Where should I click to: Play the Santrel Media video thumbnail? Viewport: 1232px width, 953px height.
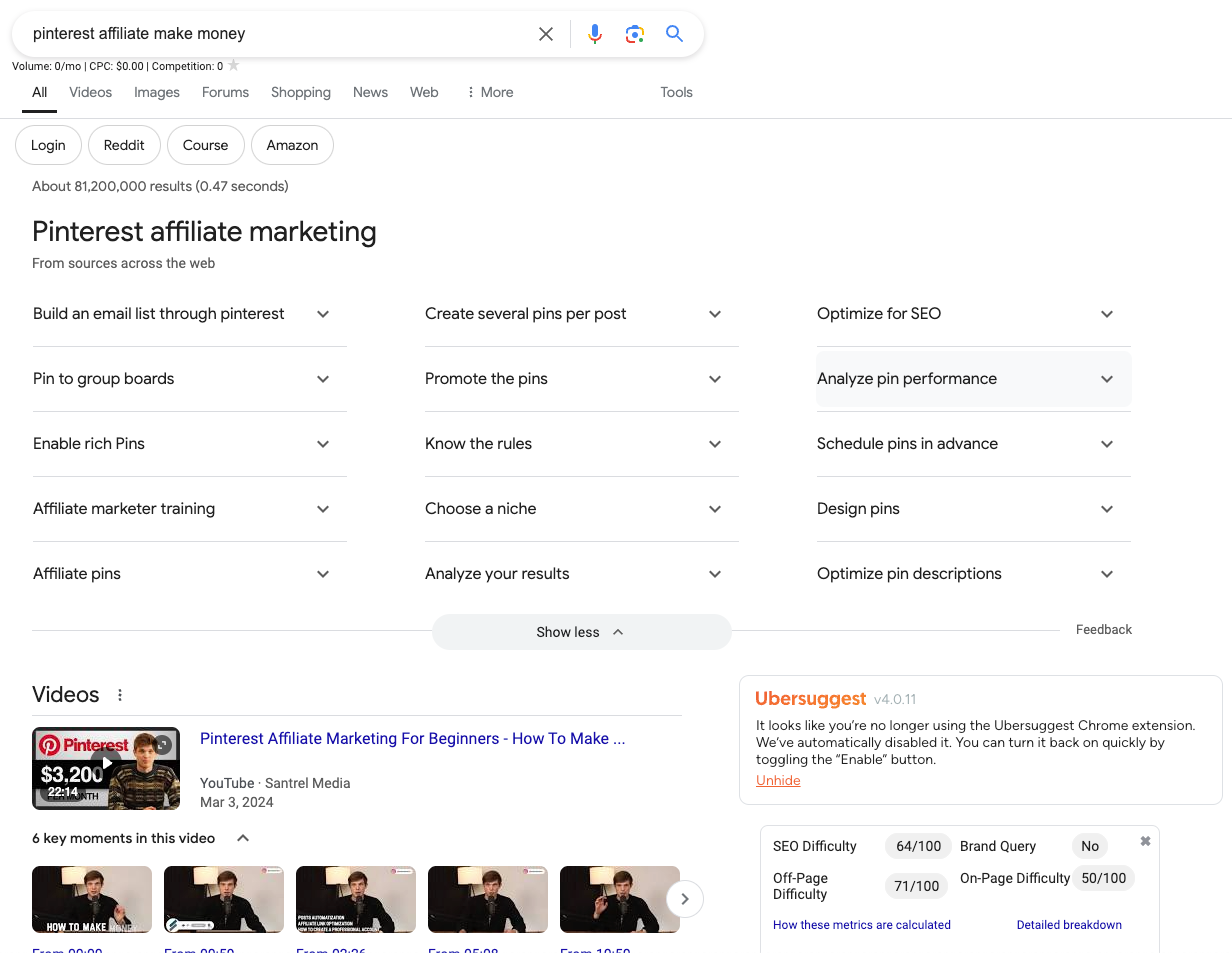click(x=106, y=768)
